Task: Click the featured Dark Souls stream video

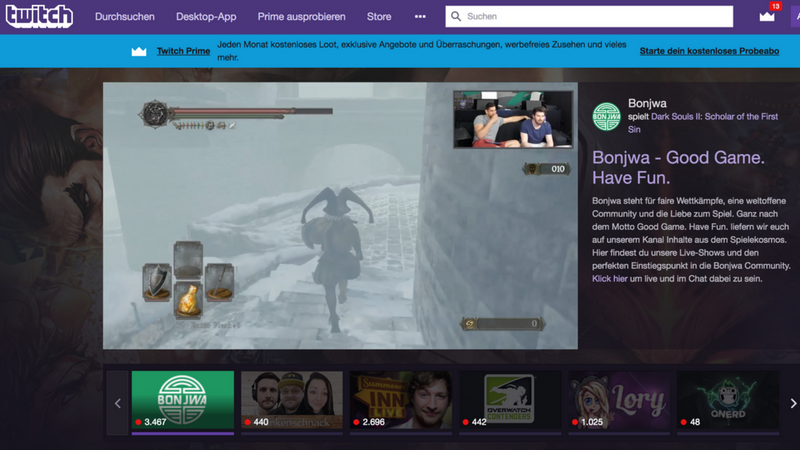Action: coord(340,216)
